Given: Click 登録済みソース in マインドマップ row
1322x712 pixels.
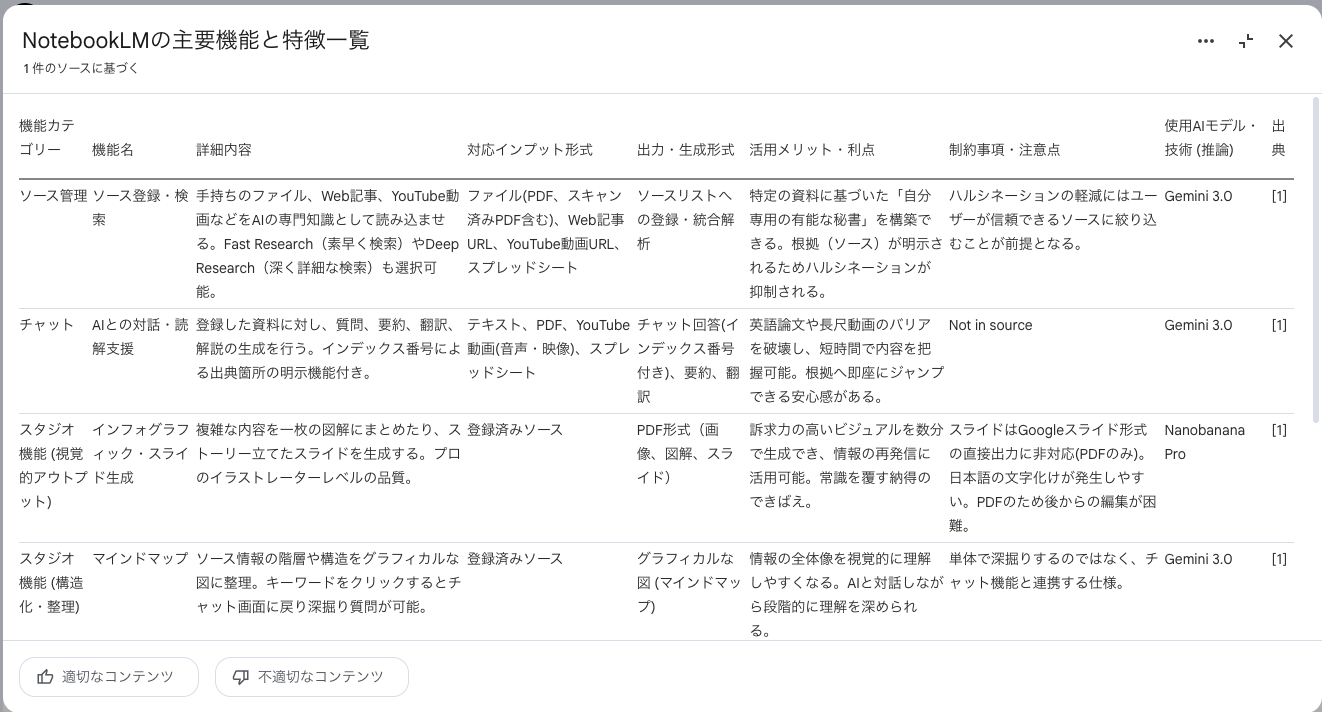Looking at the screenshot, I should (x=515, y=559).
